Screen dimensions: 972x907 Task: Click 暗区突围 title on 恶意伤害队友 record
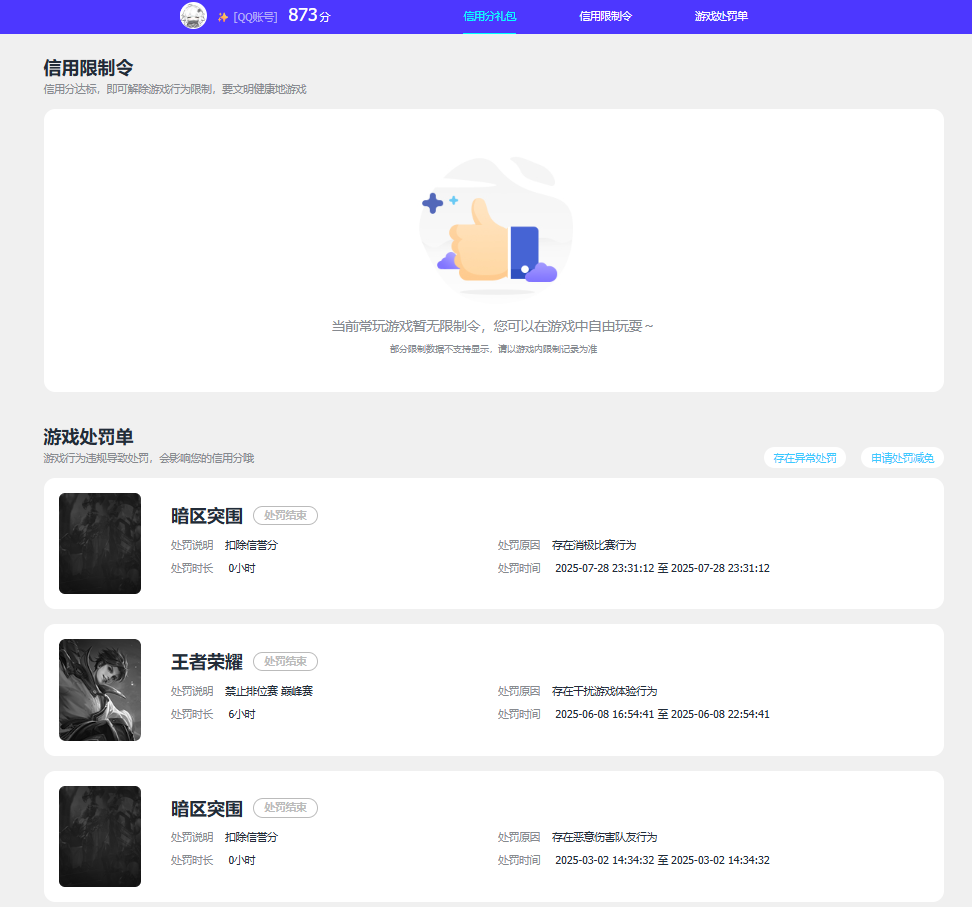(207, 809)
